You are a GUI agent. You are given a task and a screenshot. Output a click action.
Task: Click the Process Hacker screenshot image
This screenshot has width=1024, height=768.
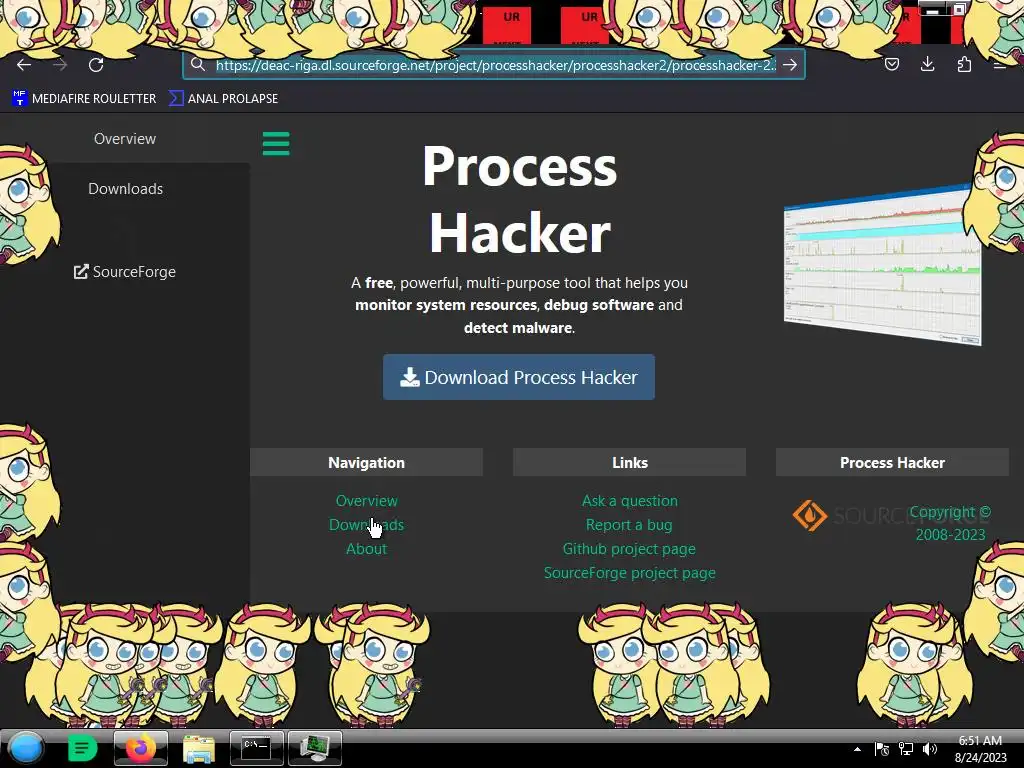(882, 264)
